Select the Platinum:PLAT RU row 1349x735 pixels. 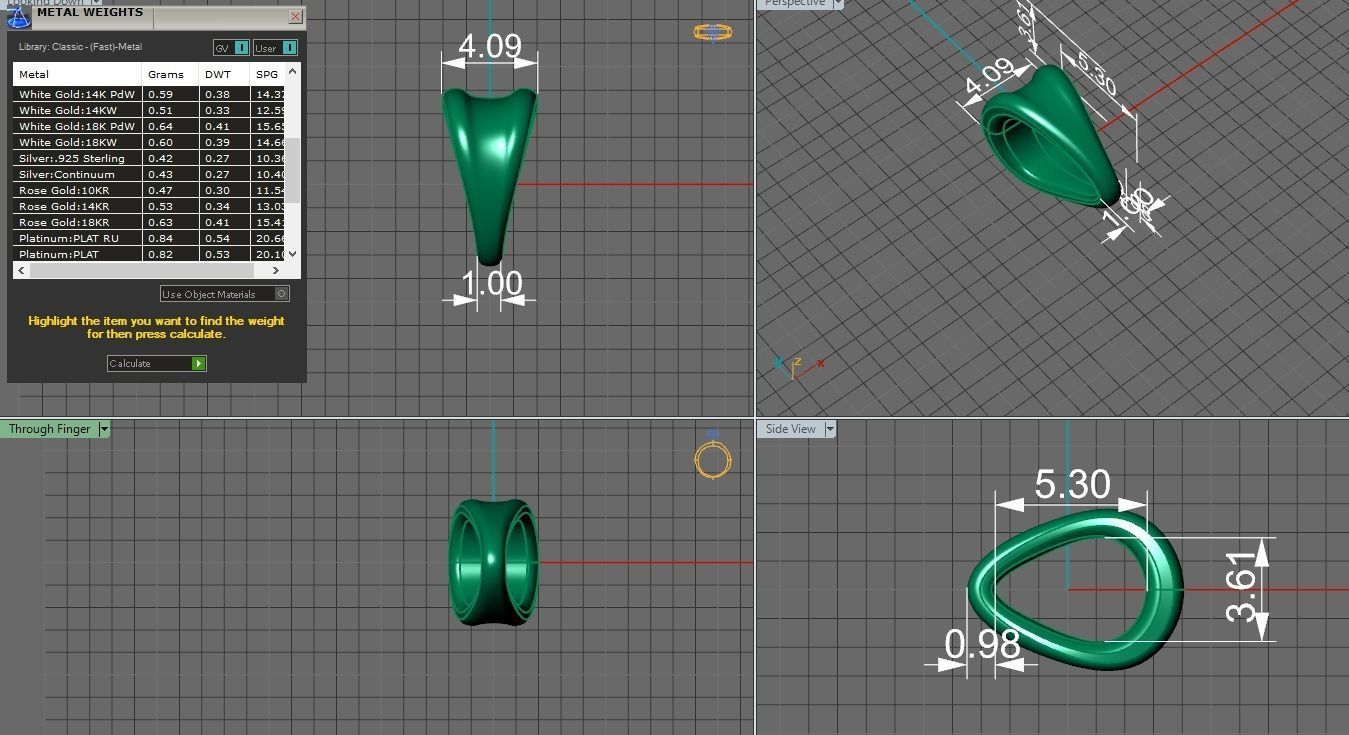150,238
